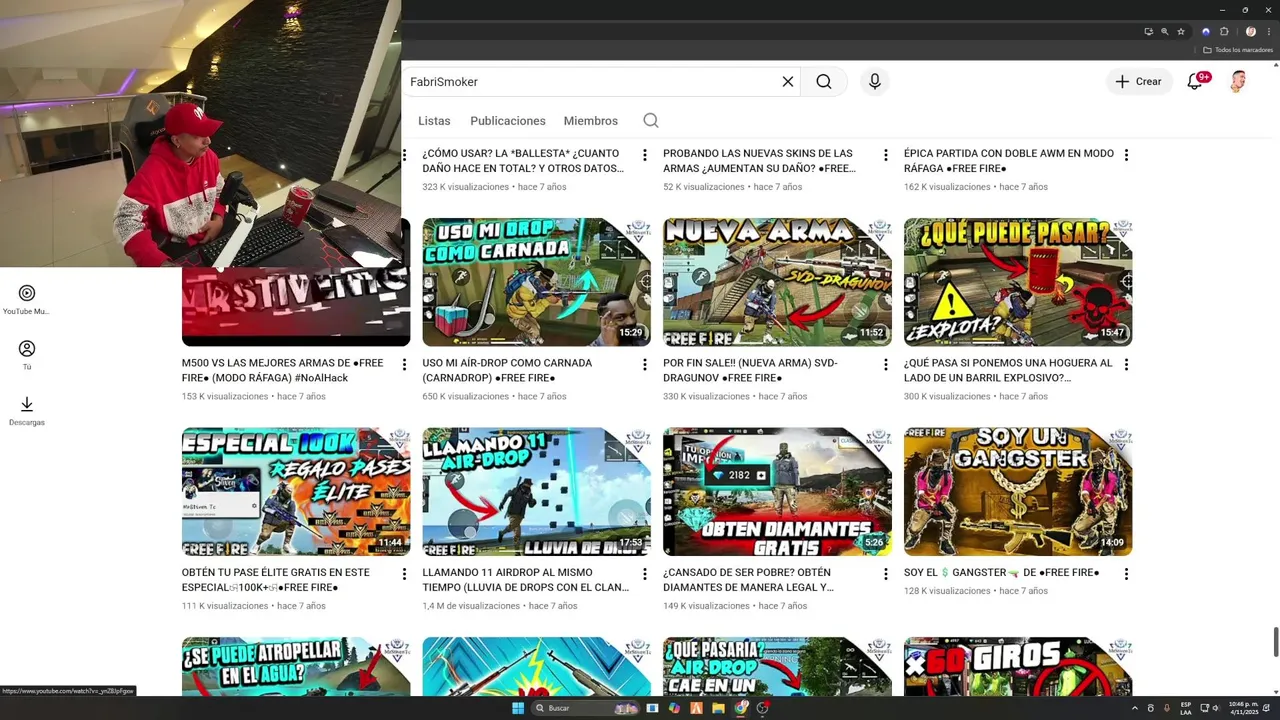This screenshot has height=720, width=1280.
Task: Show hidden system tray icons
Action: pyautogui.click(x=1134, y=708)
